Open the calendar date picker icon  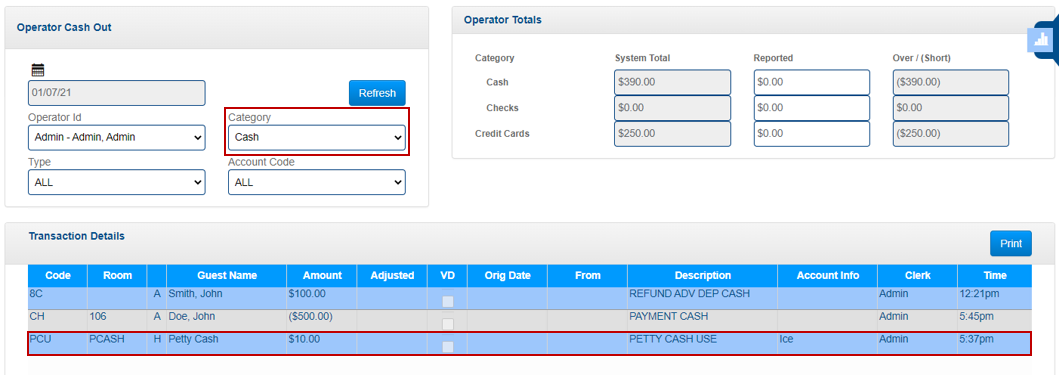(x=38, y=69)
